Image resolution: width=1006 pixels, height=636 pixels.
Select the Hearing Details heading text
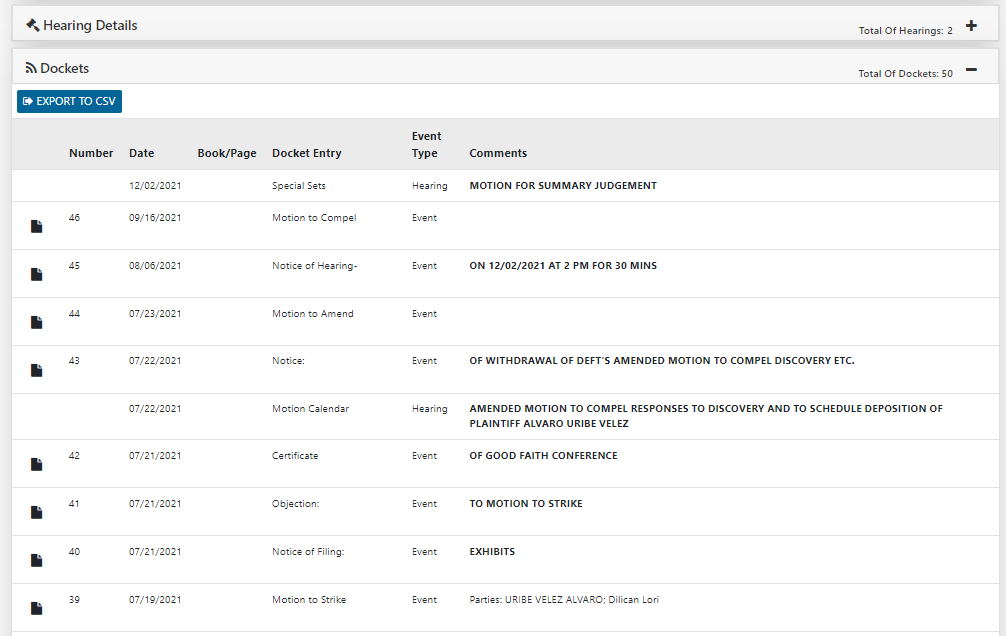[x=90, y=26]
